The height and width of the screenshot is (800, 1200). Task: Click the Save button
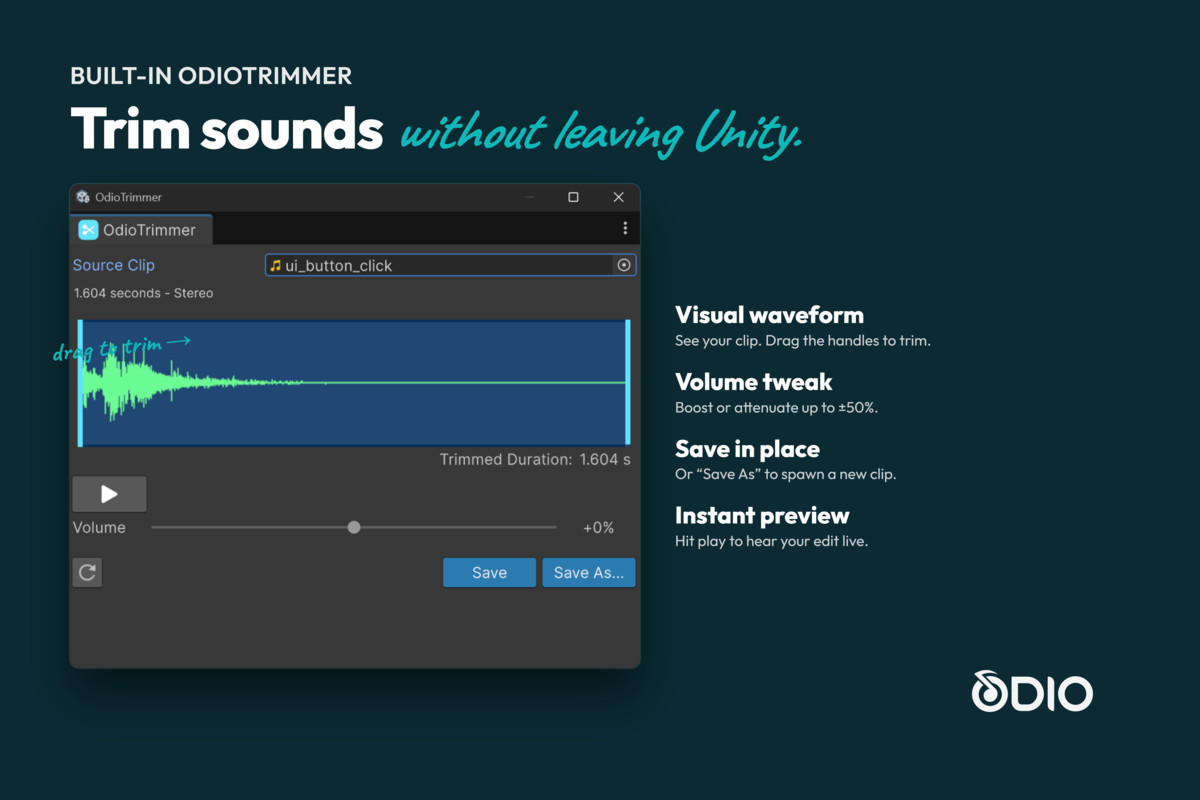[489, 572]
